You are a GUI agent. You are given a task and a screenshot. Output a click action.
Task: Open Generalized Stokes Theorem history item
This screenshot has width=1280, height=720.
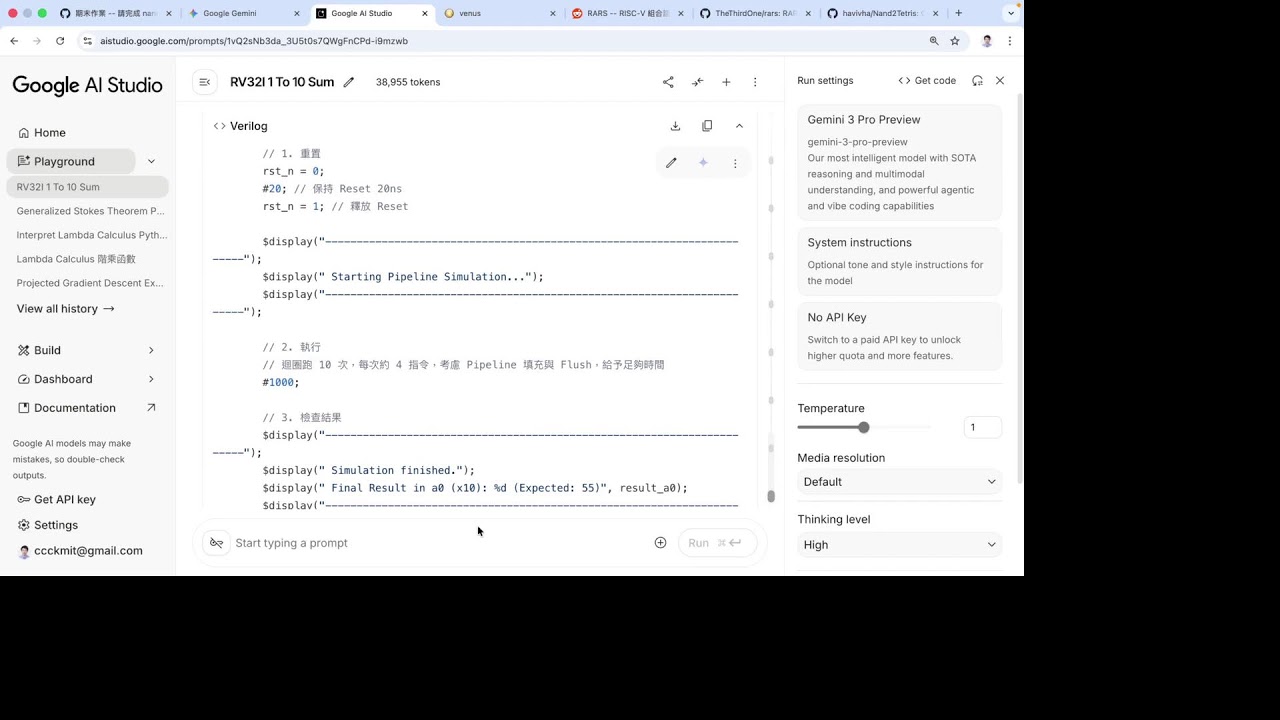(x=90, y=211)
